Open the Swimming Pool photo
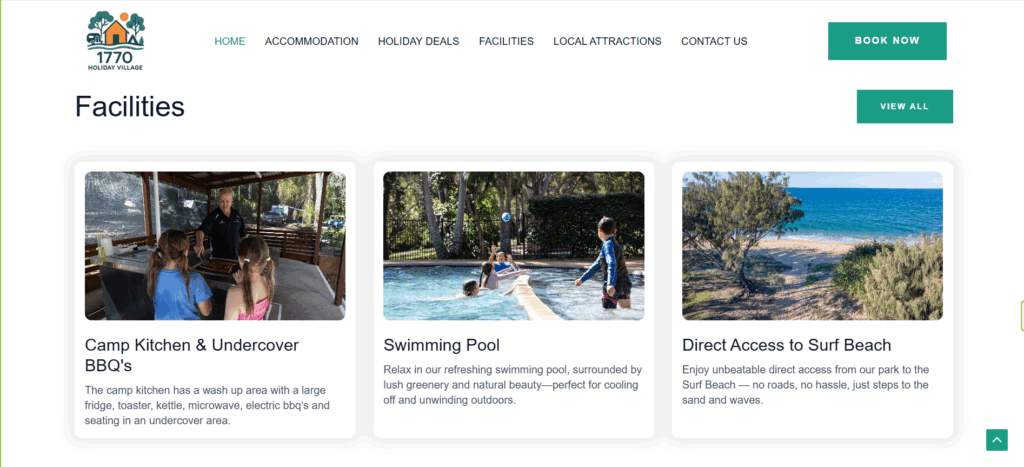1024x467 pixels. [513, 245]
